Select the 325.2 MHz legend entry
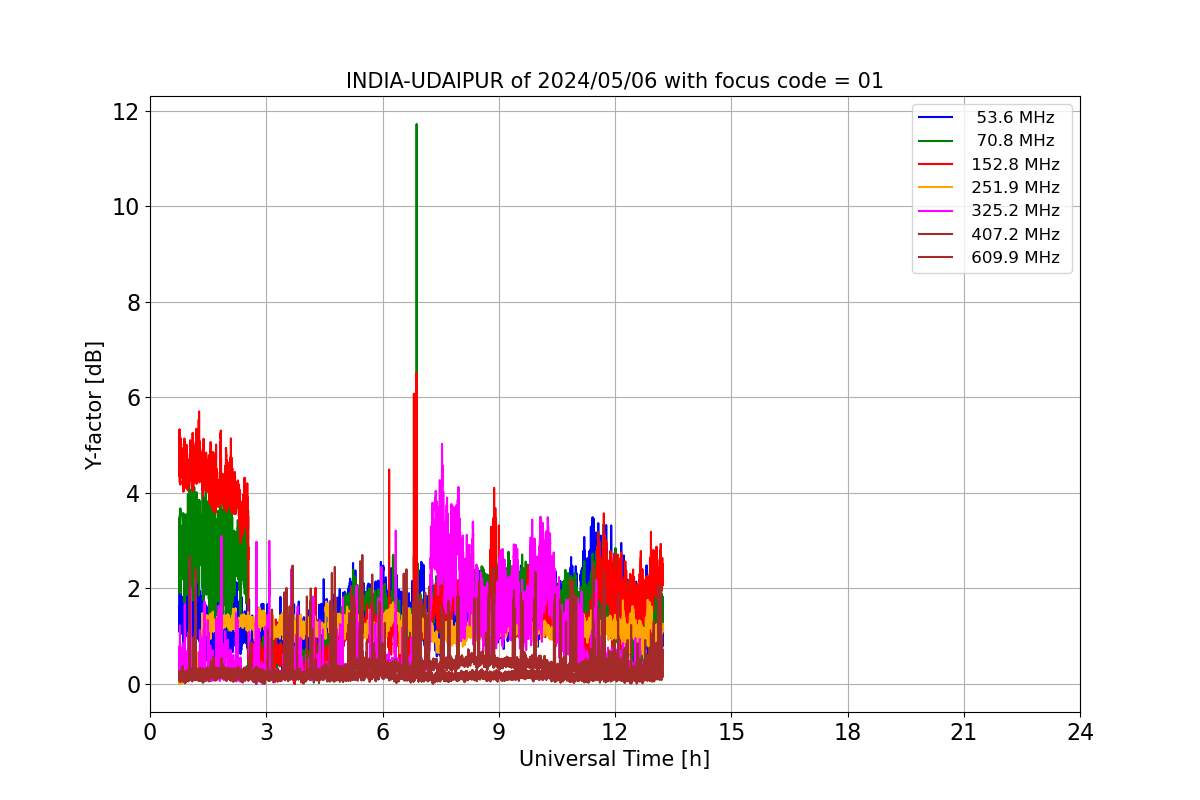The height and width of the screenshot is (800, 1200). click(989, 211)
